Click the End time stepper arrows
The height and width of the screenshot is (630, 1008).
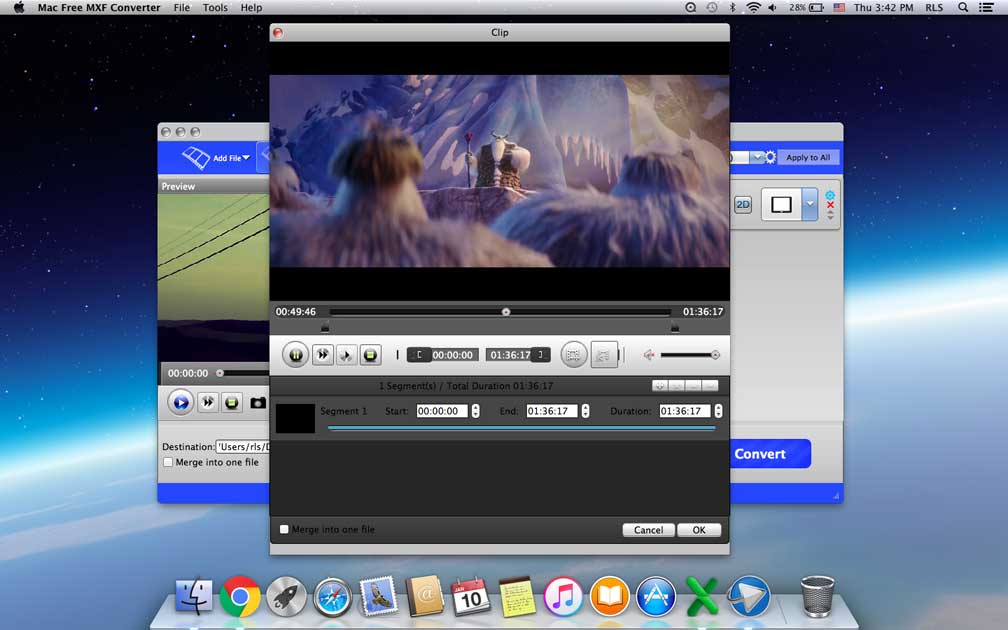[x=585, y=411]
